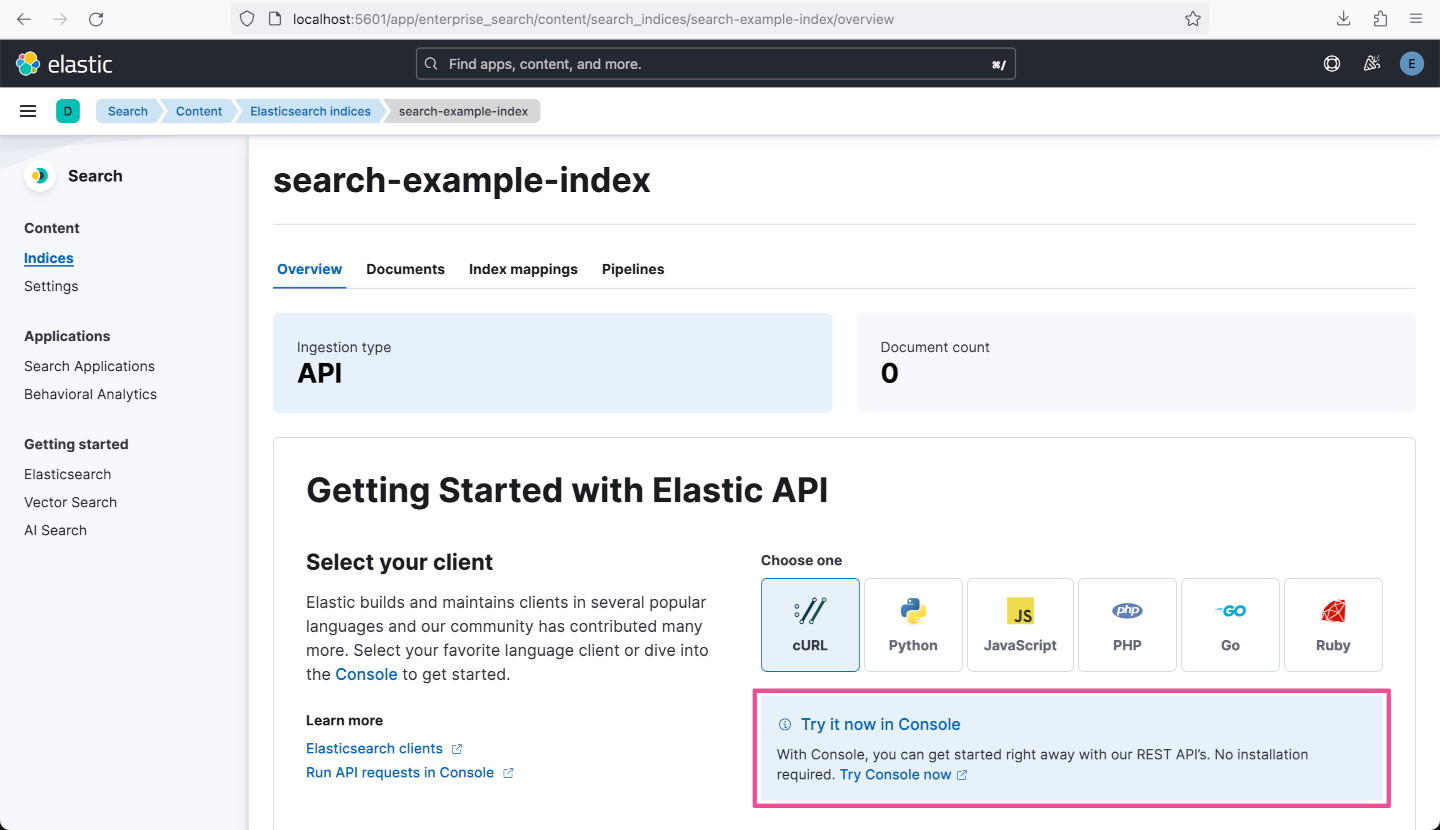Switch to the Pipelines tab
The height and width of the screenshot is (830, 1440).
633,269
